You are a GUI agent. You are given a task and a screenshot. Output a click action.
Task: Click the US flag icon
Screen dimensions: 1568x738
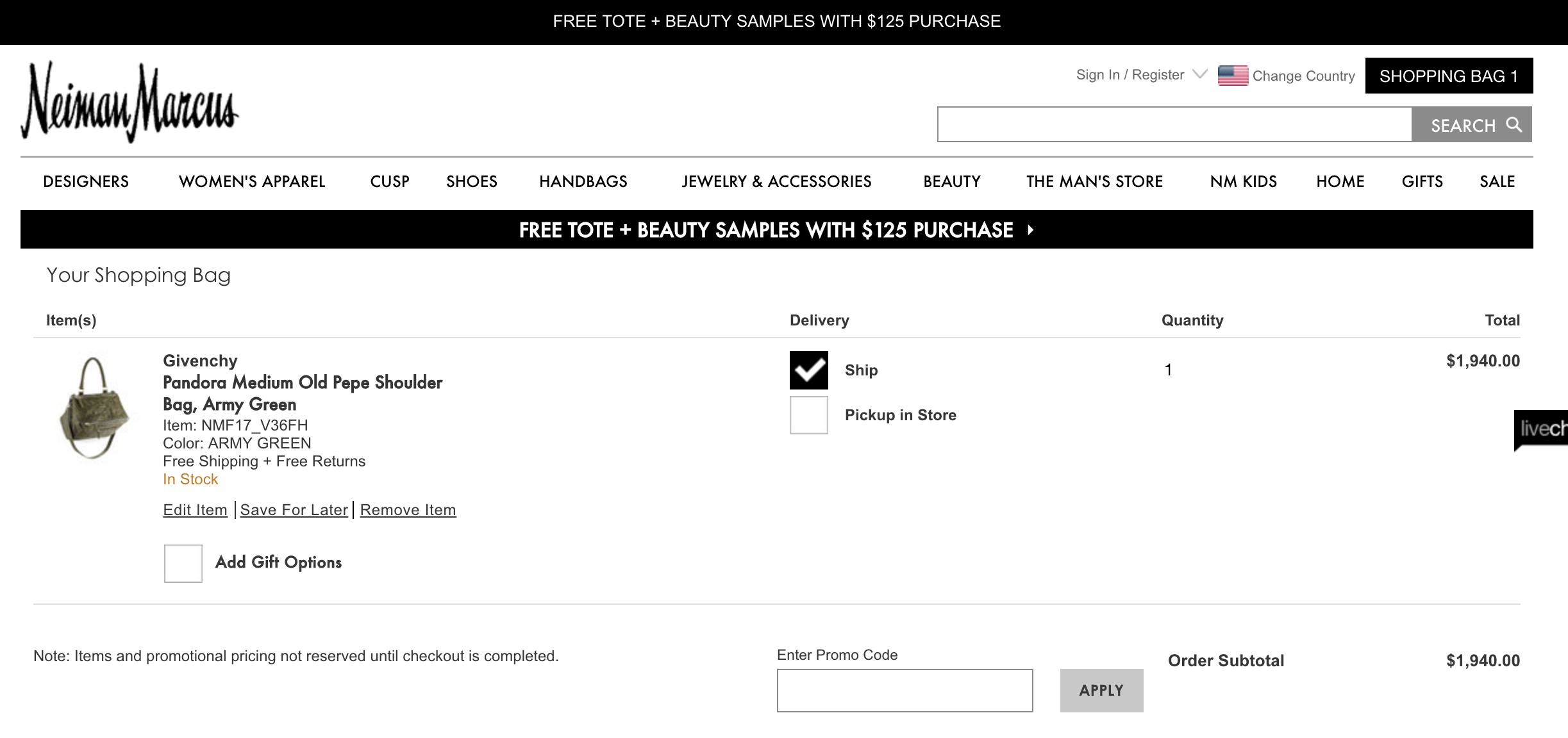[x=1232, y=76]
